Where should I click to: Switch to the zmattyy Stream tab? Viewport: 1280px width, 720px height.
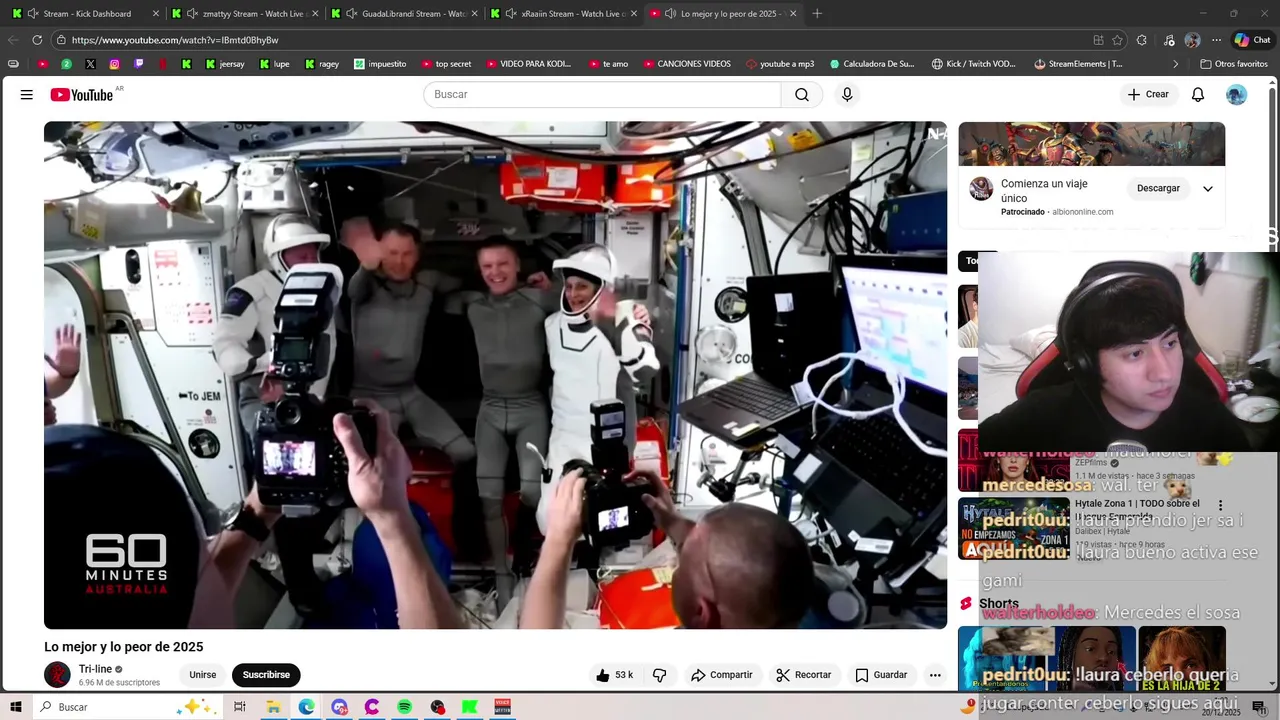(x=244, y=14)
